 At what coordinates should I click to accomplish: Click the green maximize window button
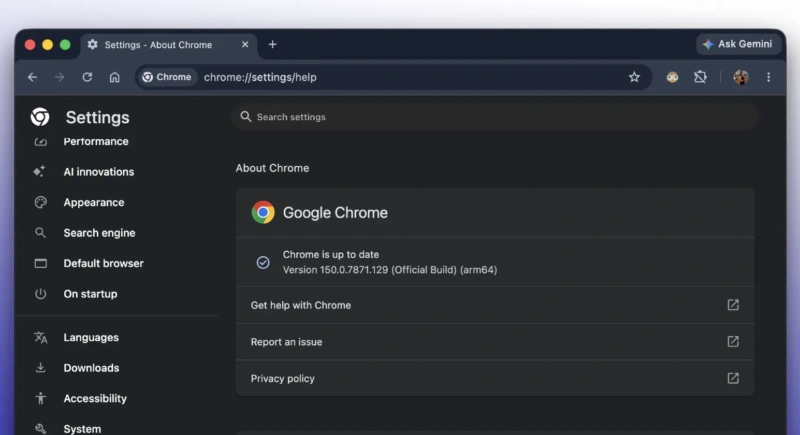pyautogui.click(x=65, y=45)
